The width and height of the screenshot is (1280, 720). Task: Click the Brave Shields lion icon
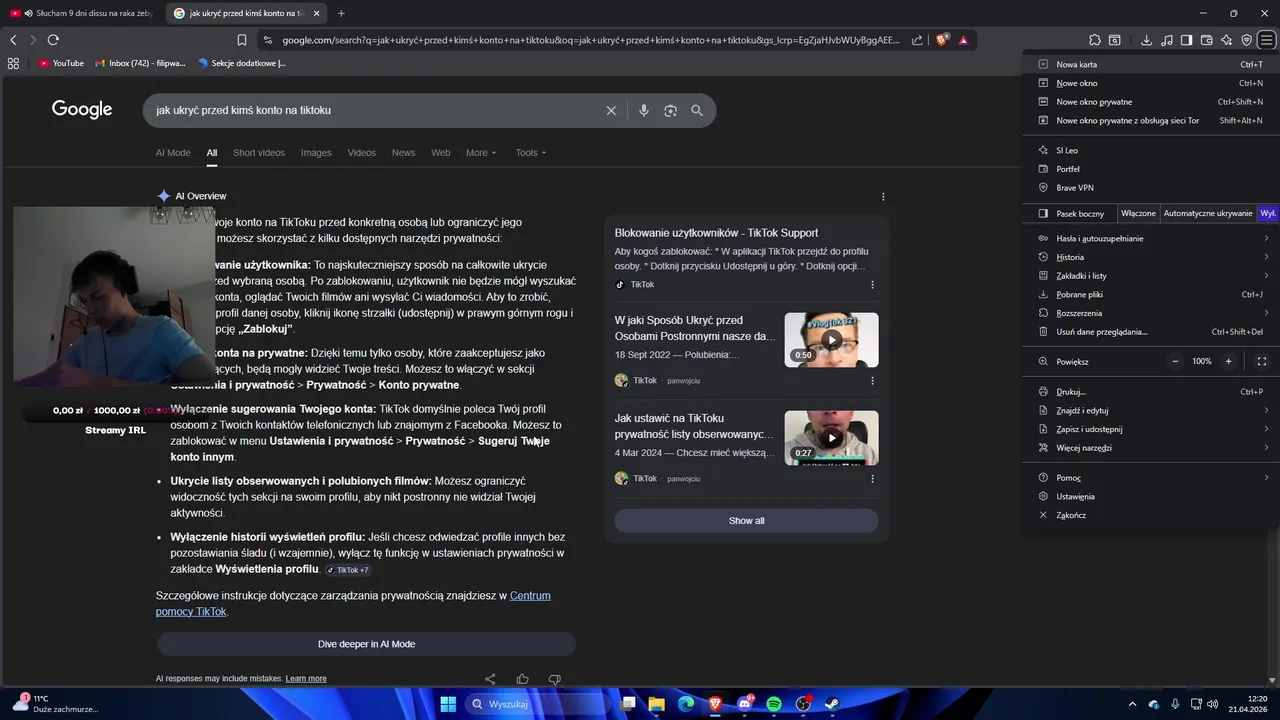(942, 40)
